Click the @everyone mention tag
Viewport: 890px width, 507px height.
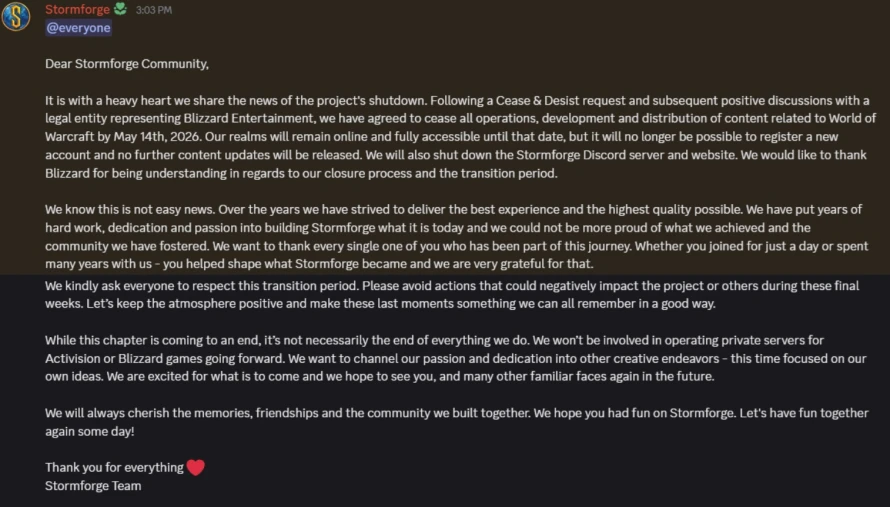click(78, 28)
